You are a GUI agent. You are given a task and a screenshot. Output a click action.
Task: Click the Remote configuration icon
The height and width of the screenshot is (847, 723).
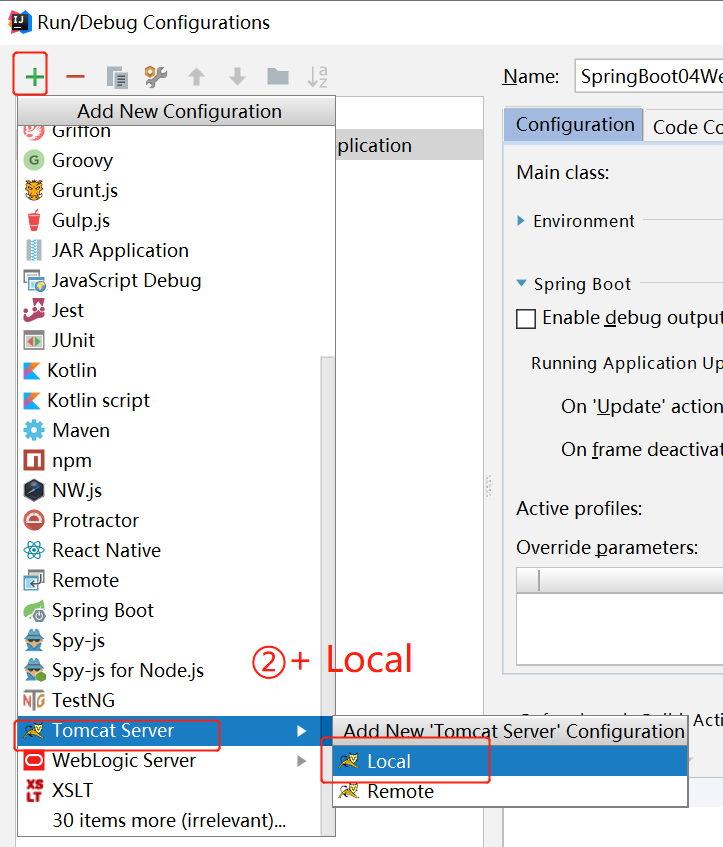(34, 581)
